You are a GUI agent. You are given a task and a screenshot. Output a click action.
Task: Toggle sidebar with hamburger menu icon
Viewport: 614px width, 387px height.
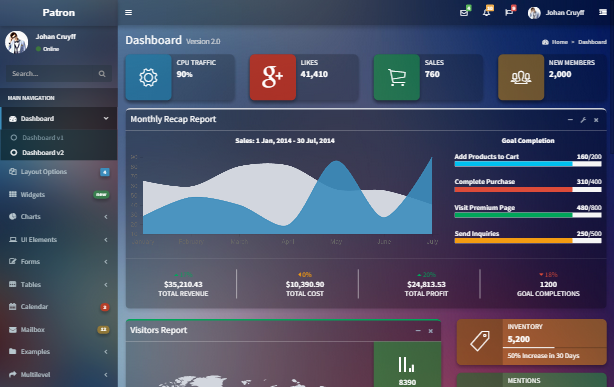tap(128, 13)
